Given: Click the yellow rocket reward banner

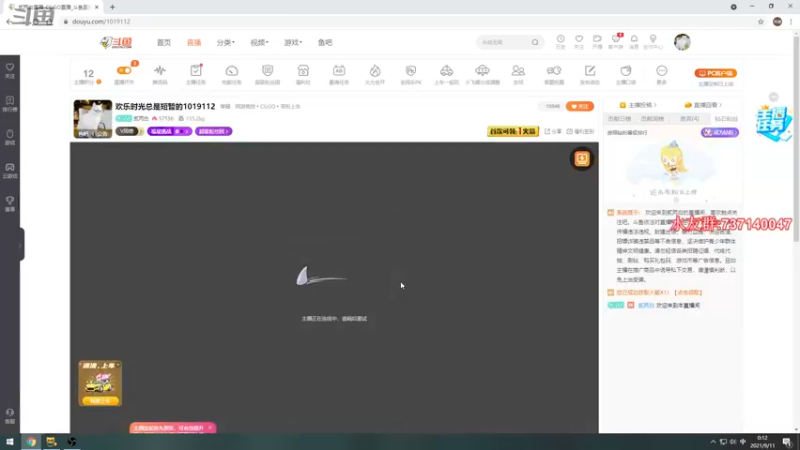Looking at the screenshot, I should pos(513,131).
